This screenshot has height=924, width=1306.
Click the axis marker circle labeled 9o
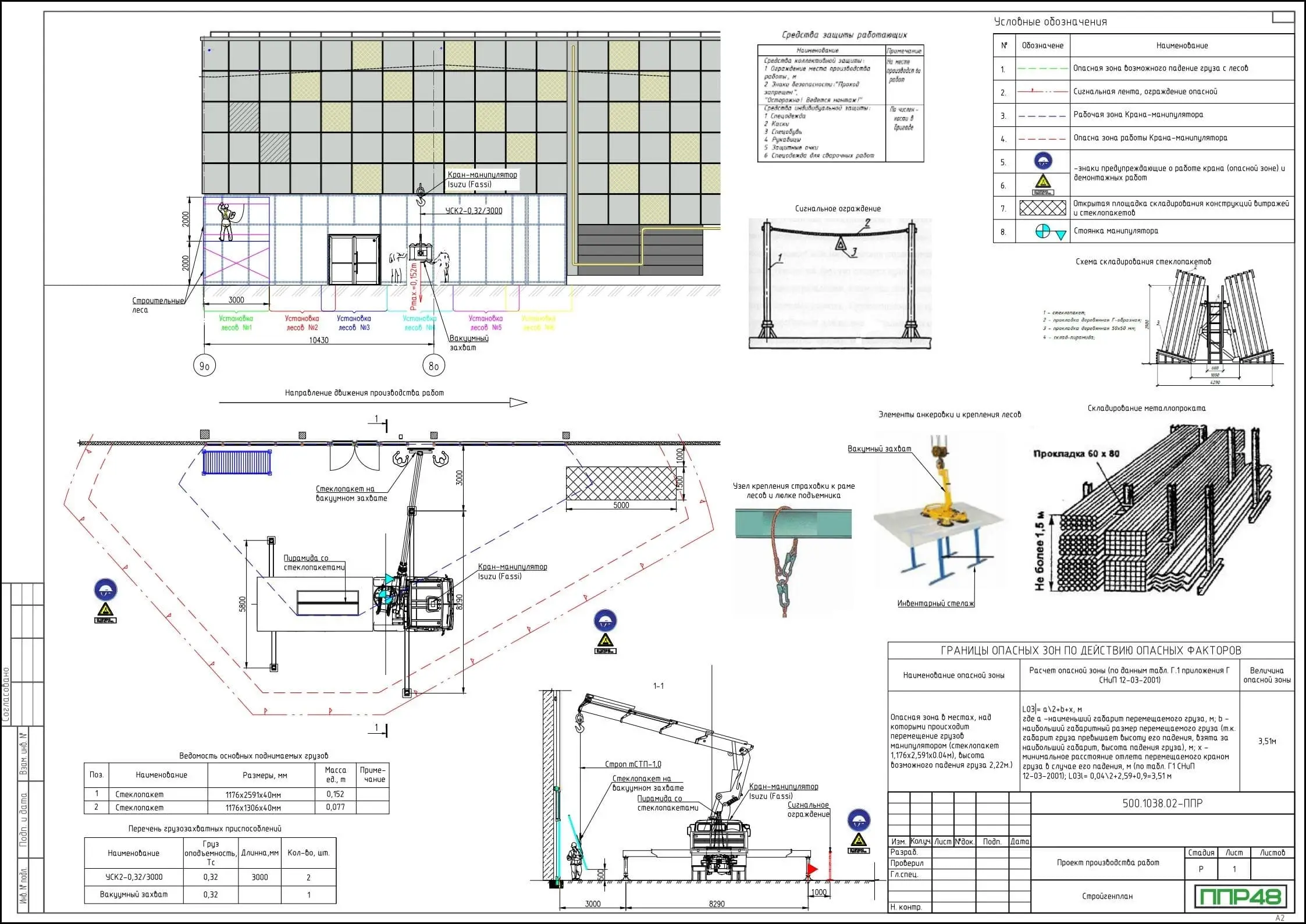(204, 366)
